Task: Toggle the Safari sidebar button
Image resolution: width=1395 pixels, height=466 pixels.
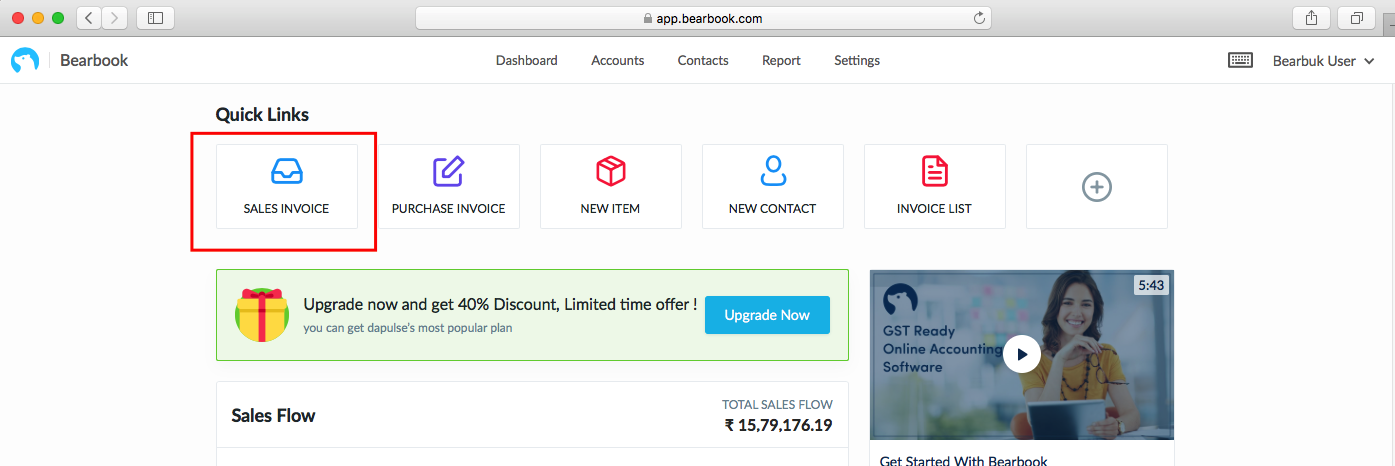Action: tap(155, 18)
